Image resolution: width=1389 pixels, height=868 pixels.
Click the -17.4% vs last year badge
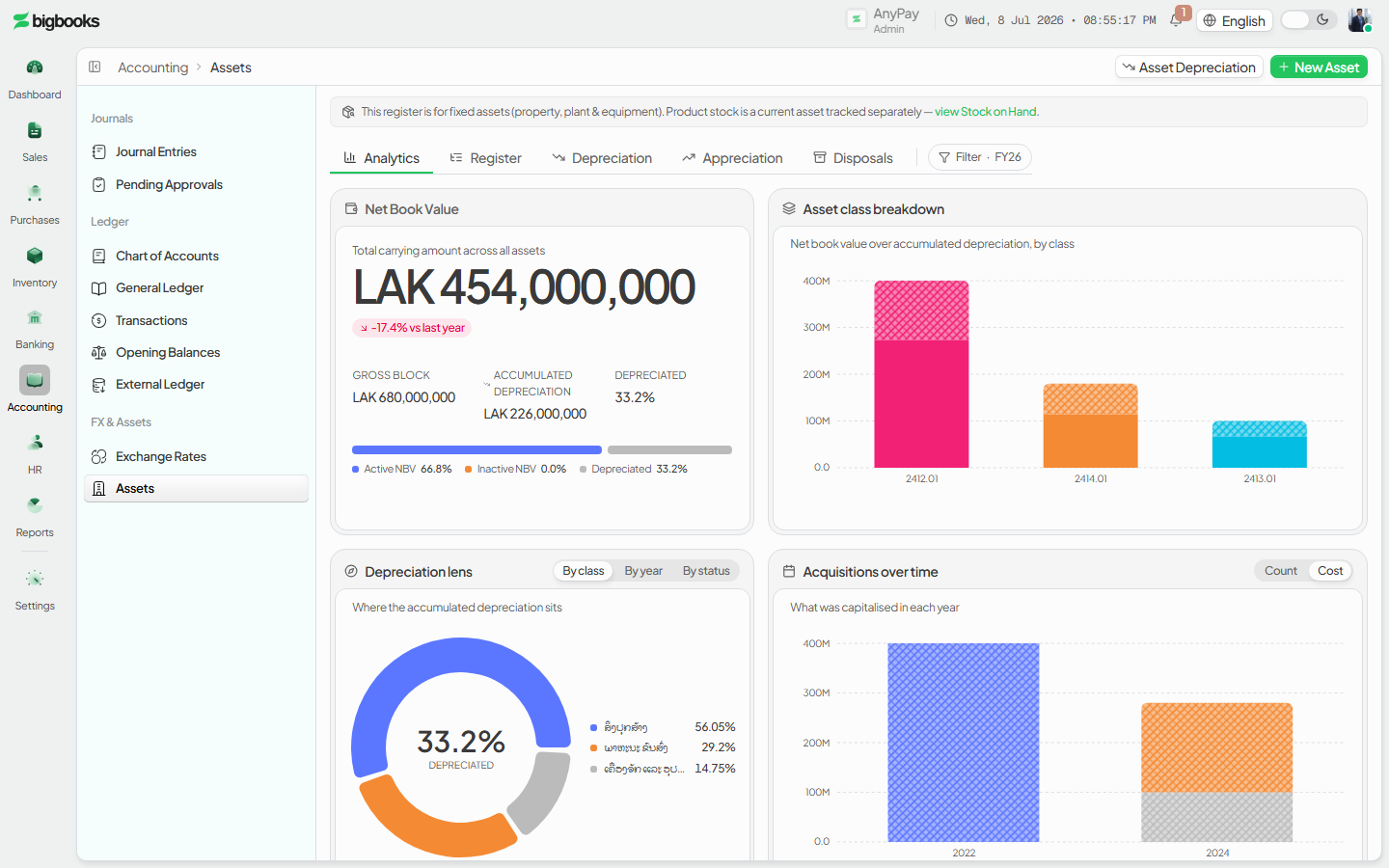pos(412,328)
